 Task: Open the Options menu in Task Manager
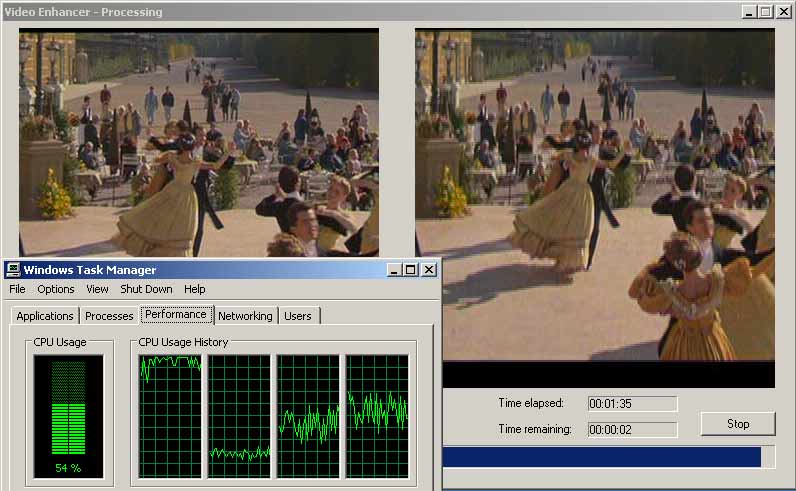56,289
